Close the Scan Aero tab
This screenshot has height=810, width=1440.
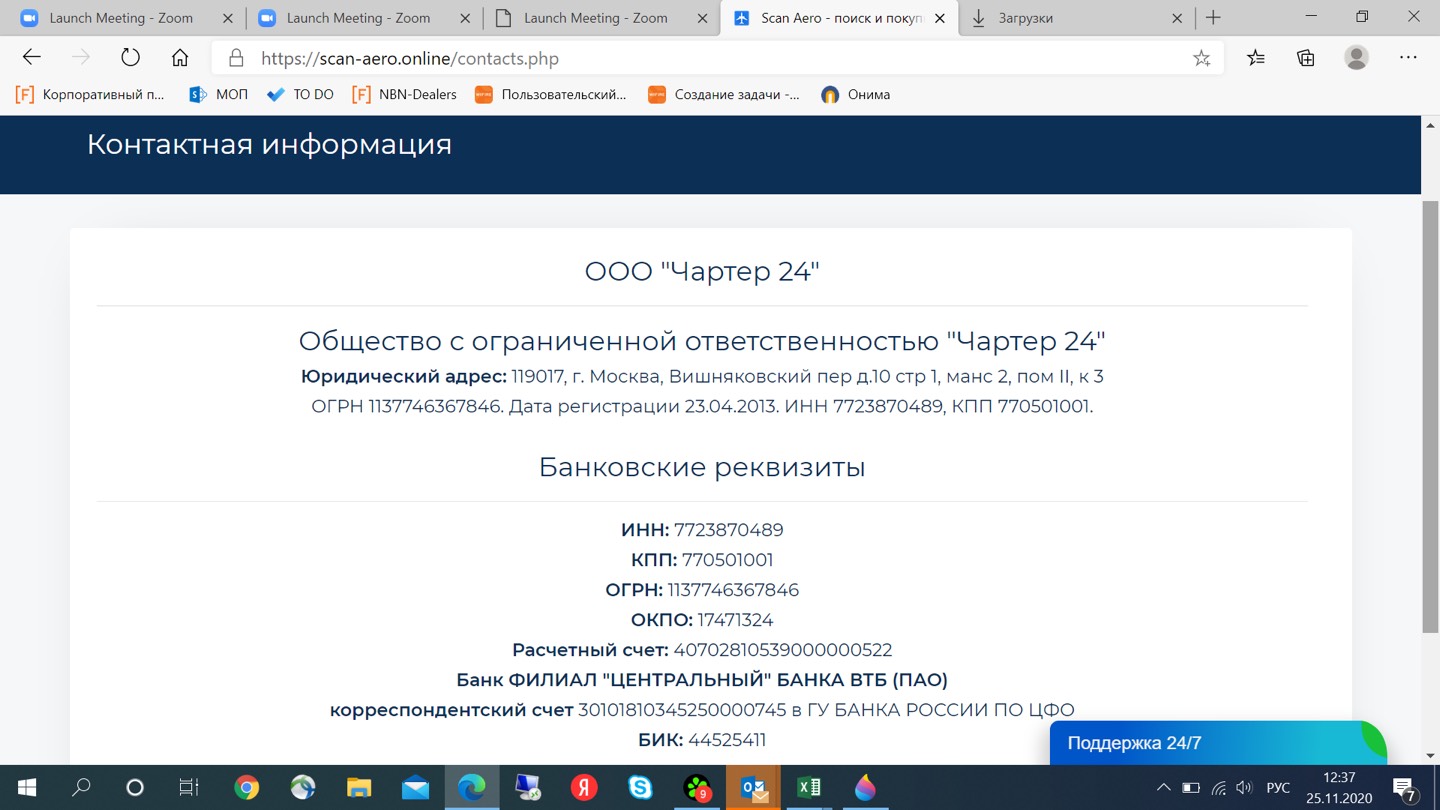coord(939,18)
